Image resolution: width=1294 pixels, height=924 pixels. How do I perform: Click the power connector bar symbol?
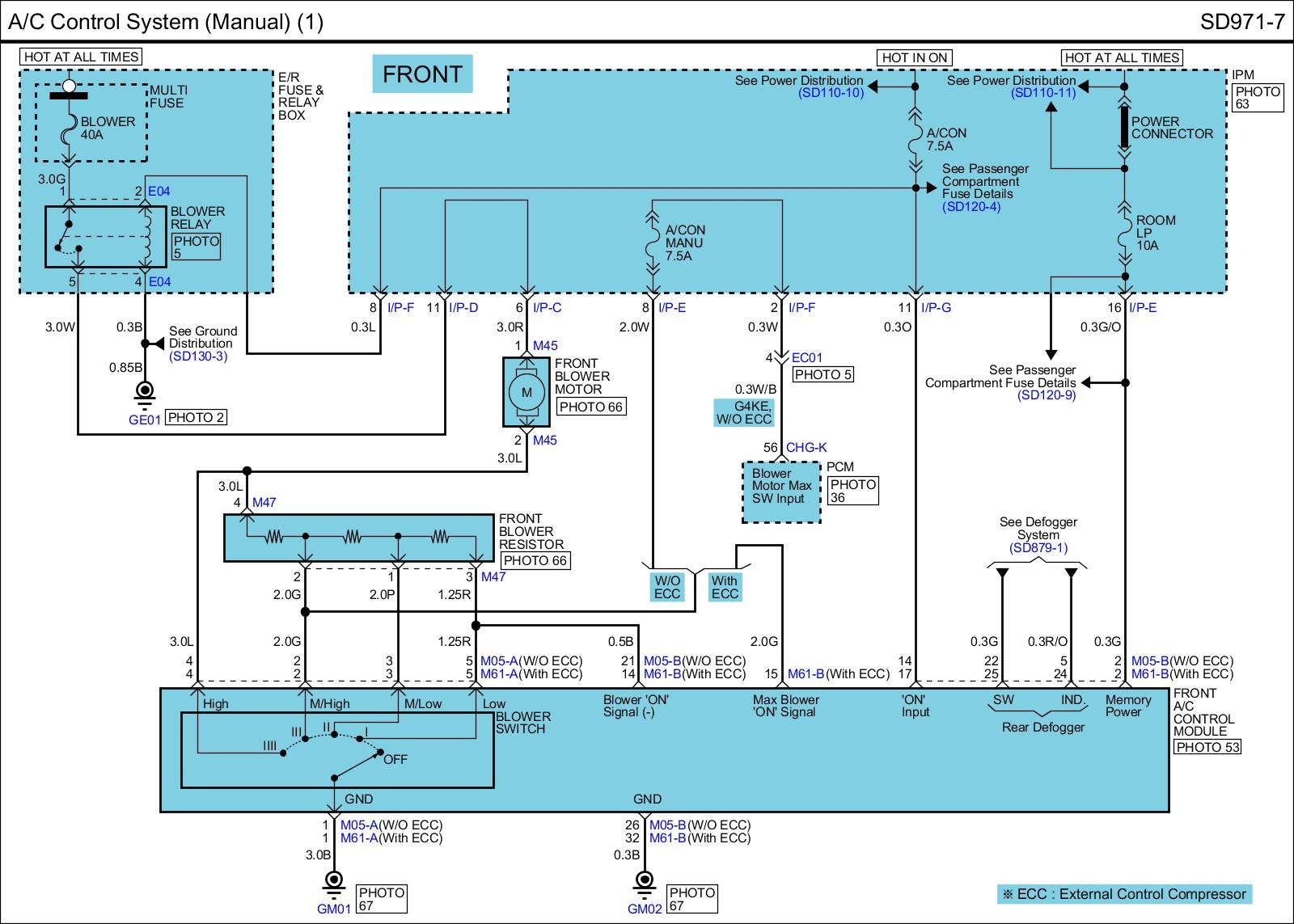[1124, 127]
